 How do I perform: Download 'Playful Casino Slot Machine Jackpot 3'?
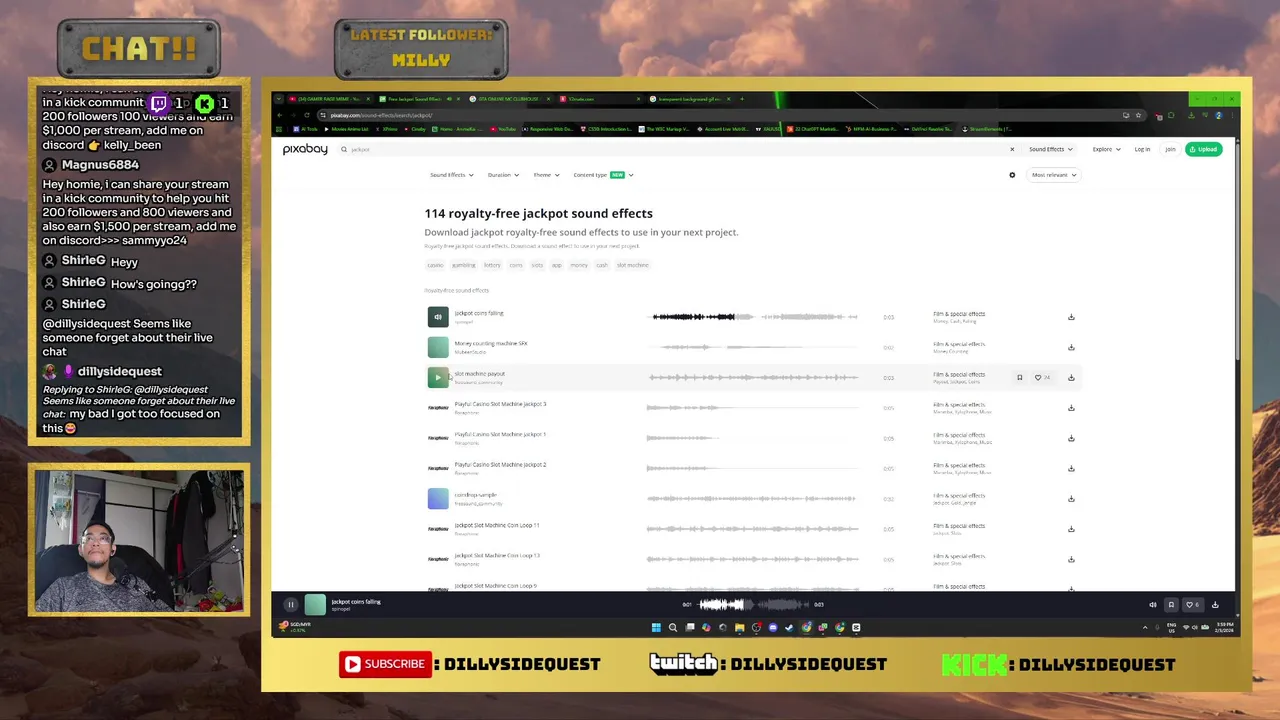click(x=1071, y=408)
